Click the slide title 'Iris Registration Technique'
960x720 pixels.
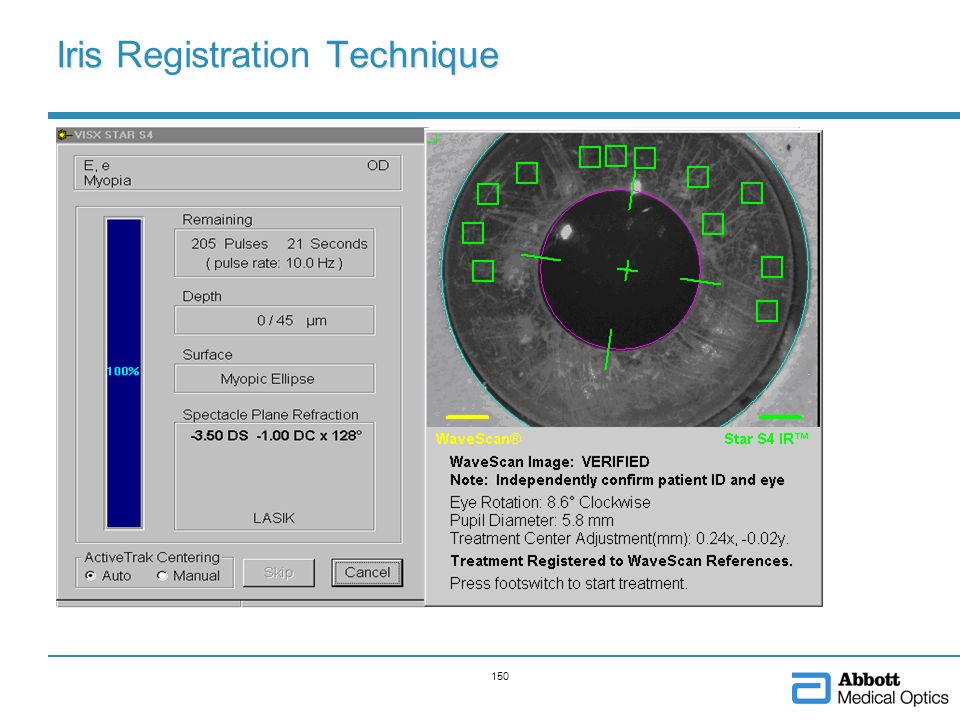click(278, 55)
